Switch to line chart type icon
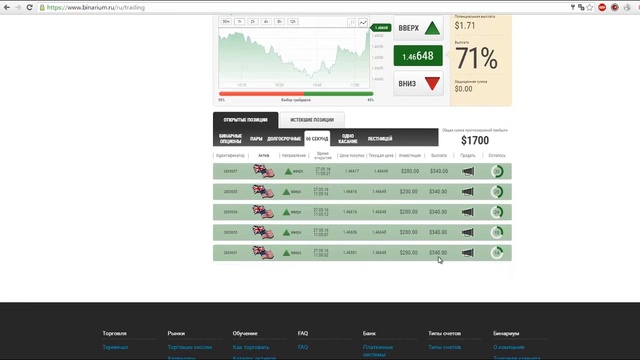This screenshot has width=640, height=360. [363, 23]
